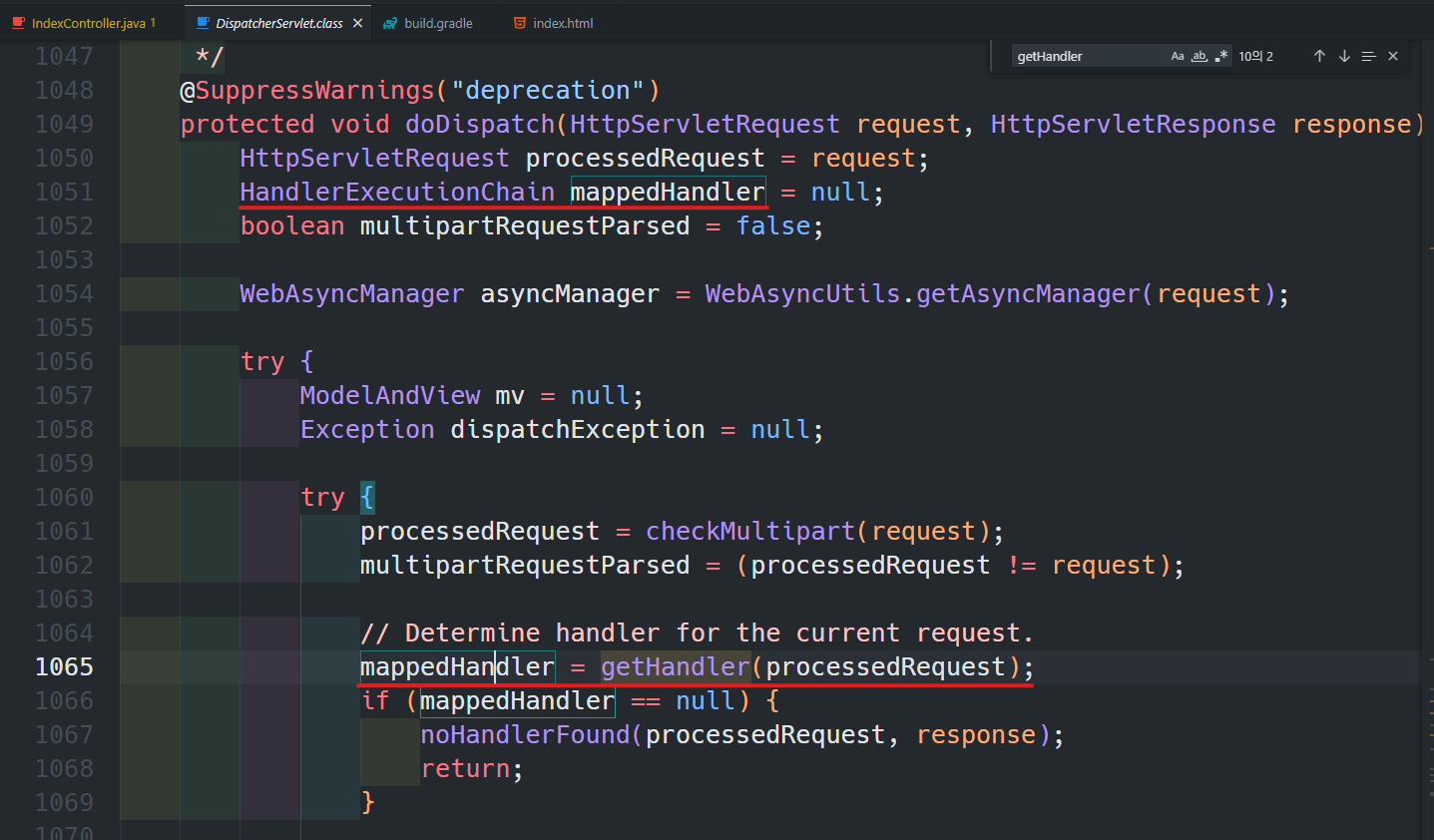Switch to IndexController.java tab
Viewport: 1434px width, 840px height.
(x=92, y=22)
